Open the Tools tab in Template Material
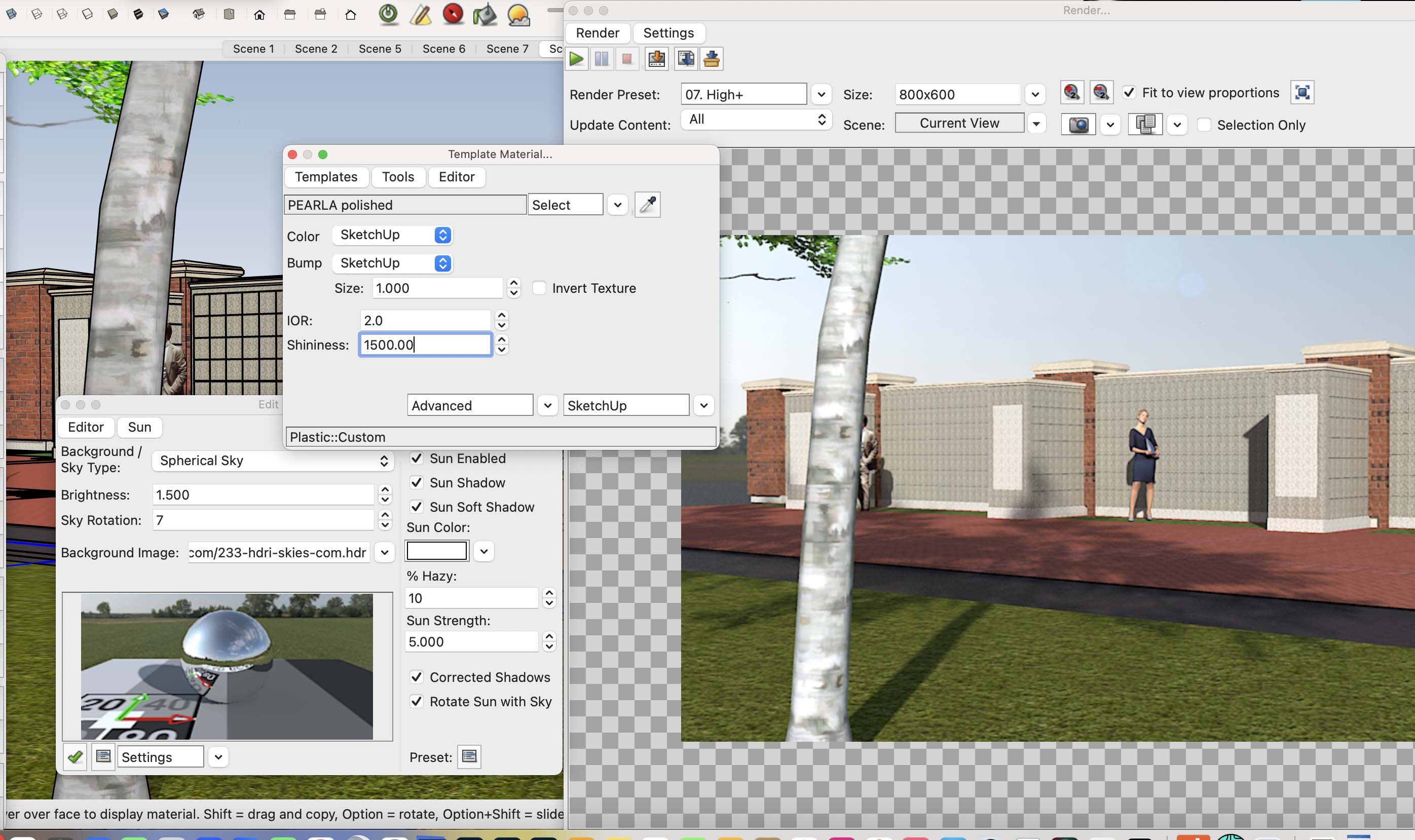This screenshot has width=1415, height=840. coord(398,177)
